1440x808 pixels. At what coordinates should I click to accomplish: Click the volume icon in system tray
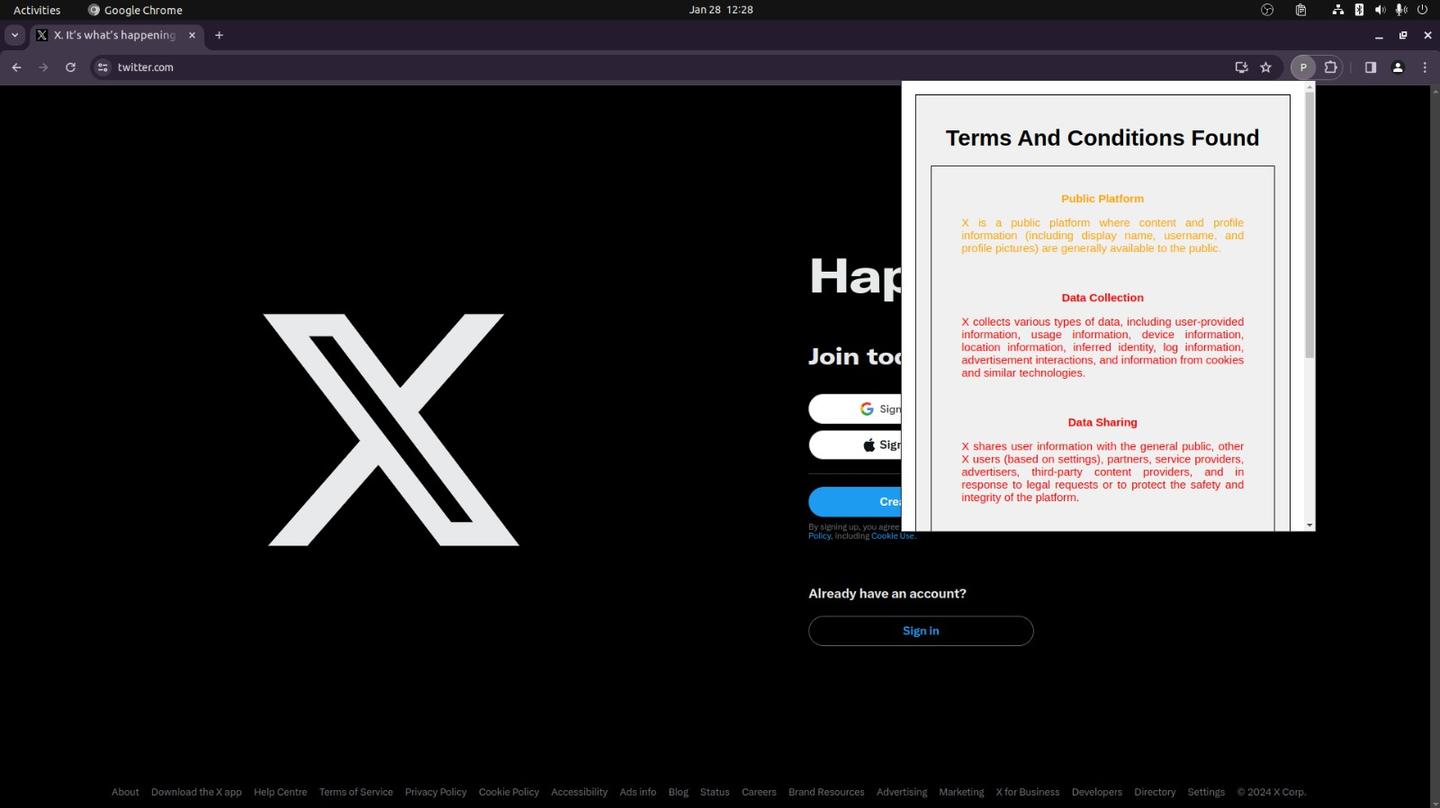pyautogui.click(x=1380, y=10)
